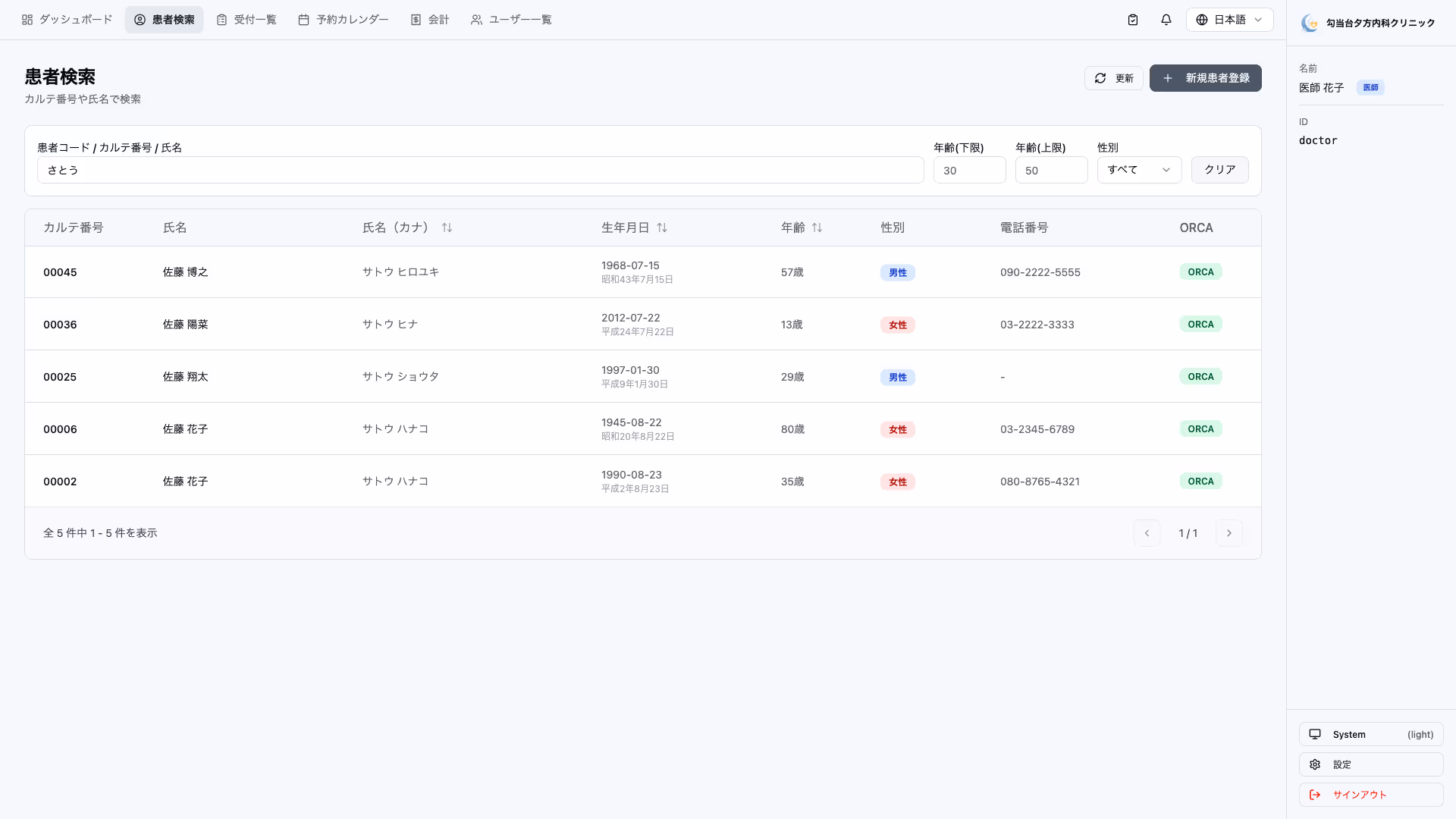Screen dimensions: 1456x819
Task: Click patient name 佐藤 翔太
Action: (186, 377)
